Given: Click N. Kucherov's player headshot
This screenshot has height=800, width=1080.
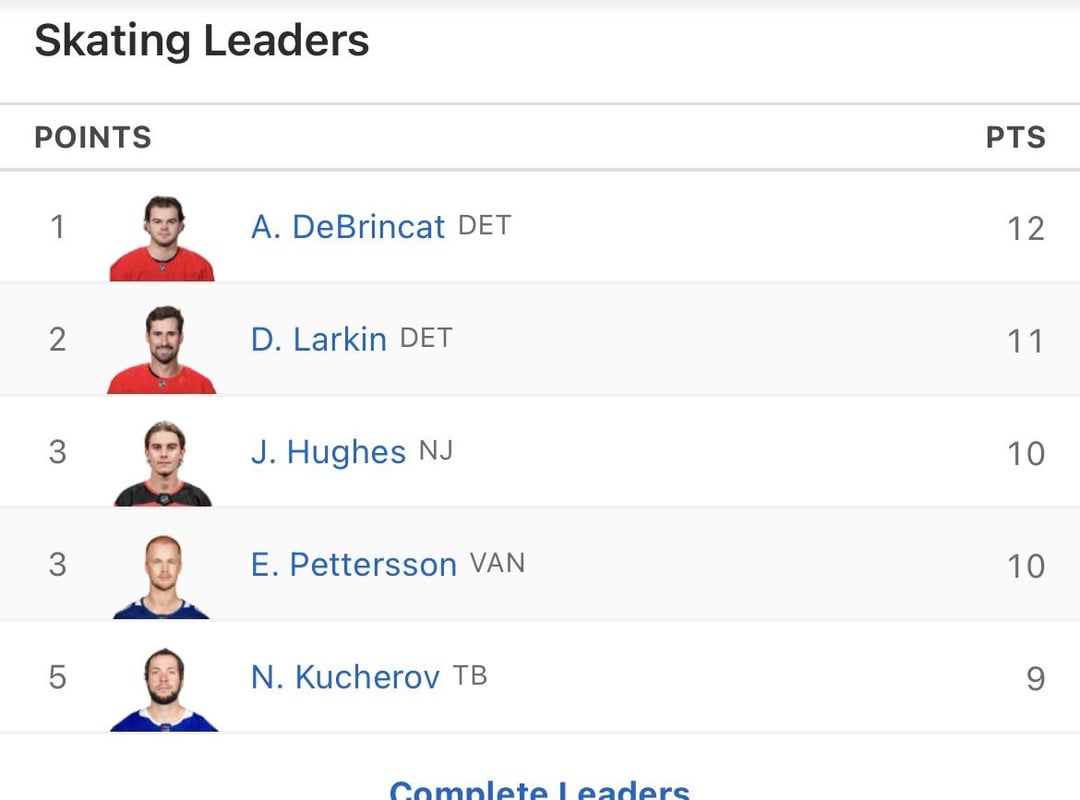Looking at the screenshot, I should [163, 689].
